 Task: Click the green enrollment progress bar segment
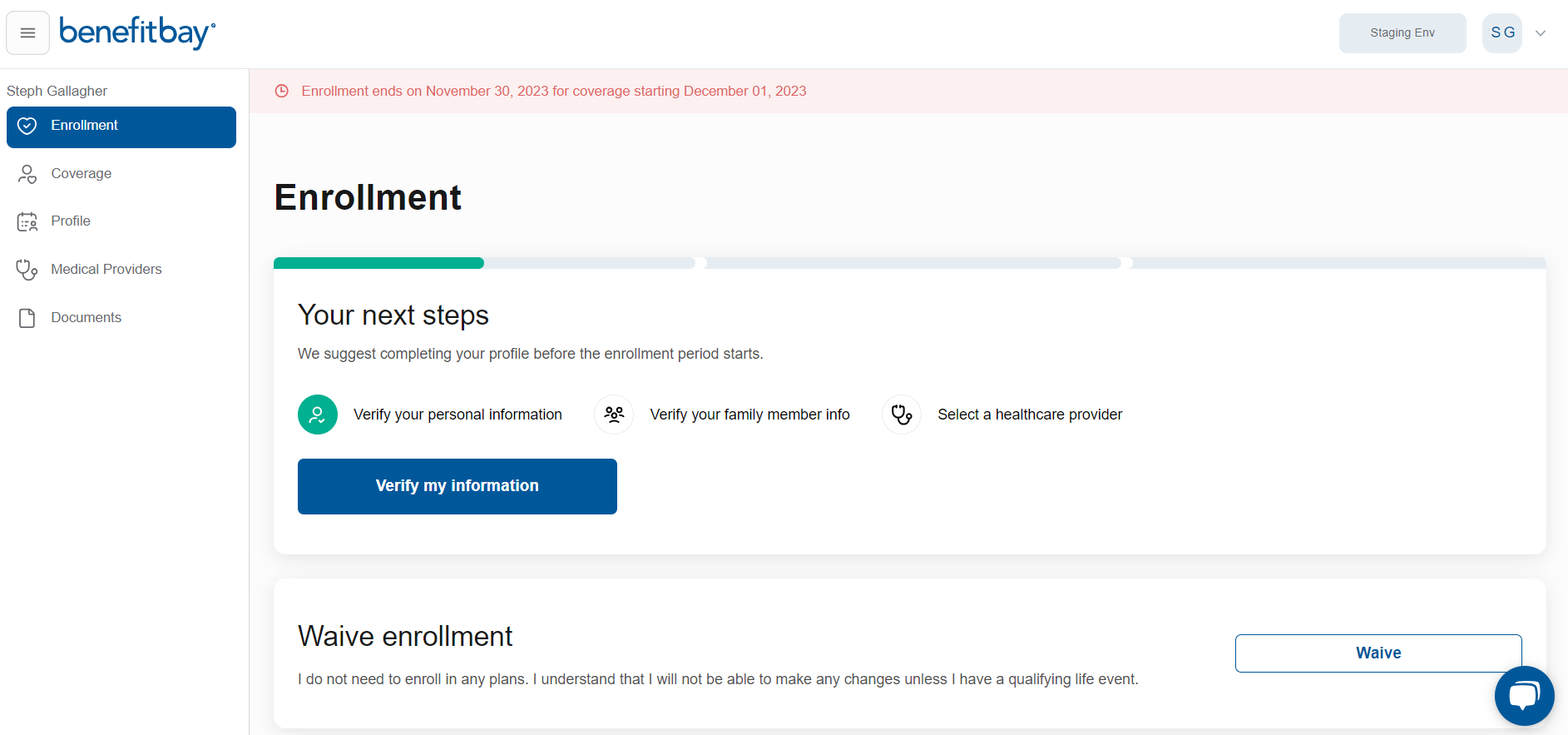coord(378,263)
